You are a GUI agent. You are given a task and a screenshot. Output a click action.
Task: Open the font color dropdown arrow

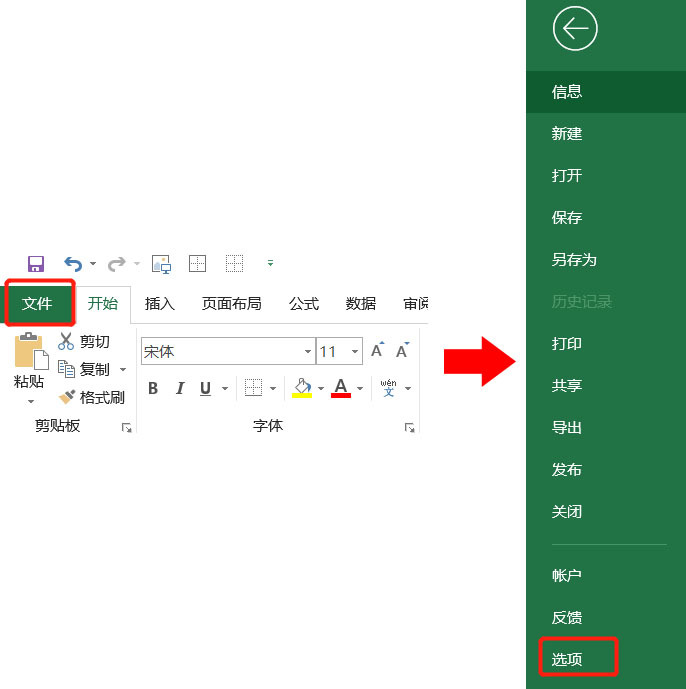tap(360, 389)
